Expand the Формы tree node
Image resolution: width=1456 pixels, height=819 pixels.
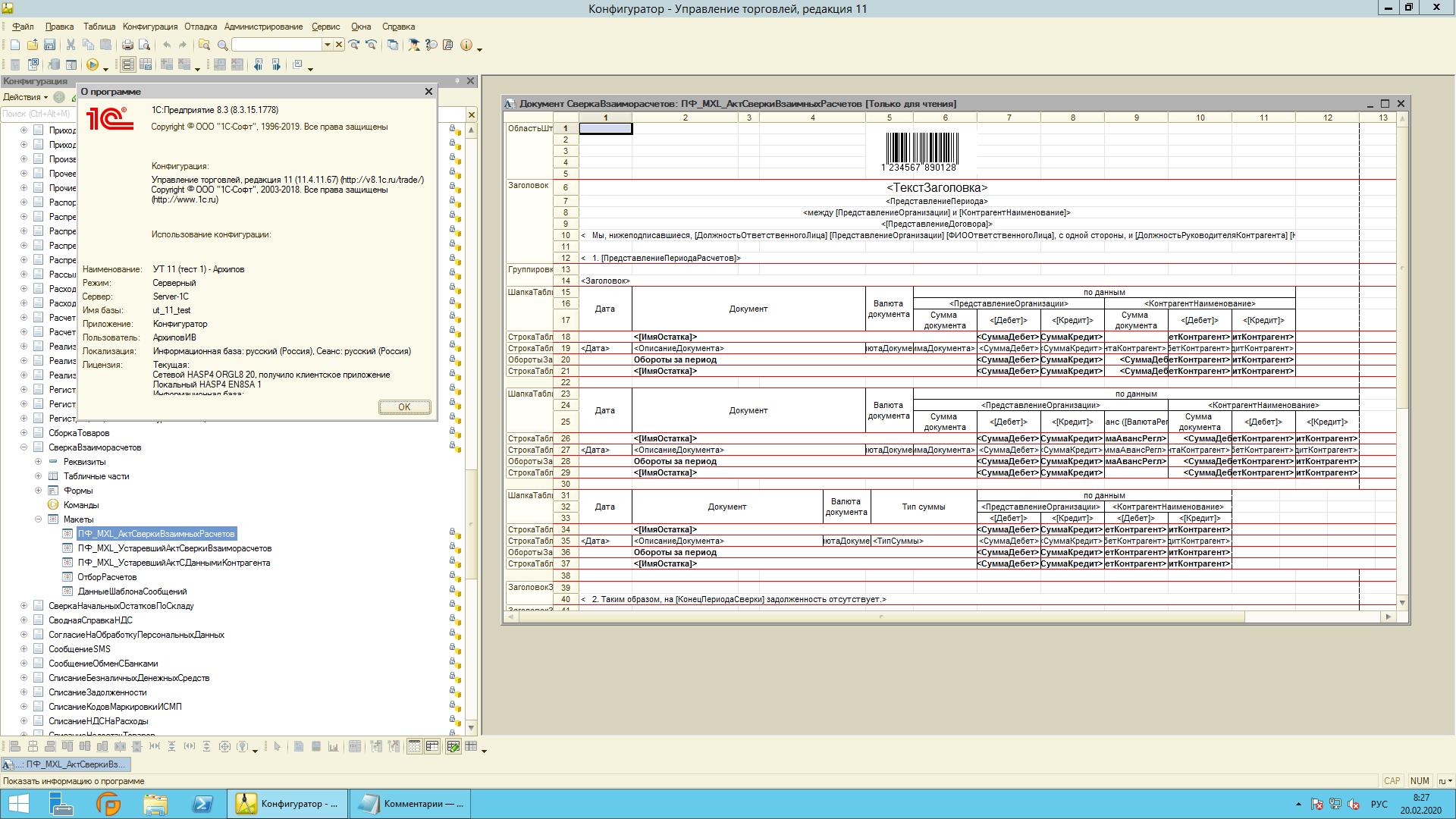[x=38, y=491]
